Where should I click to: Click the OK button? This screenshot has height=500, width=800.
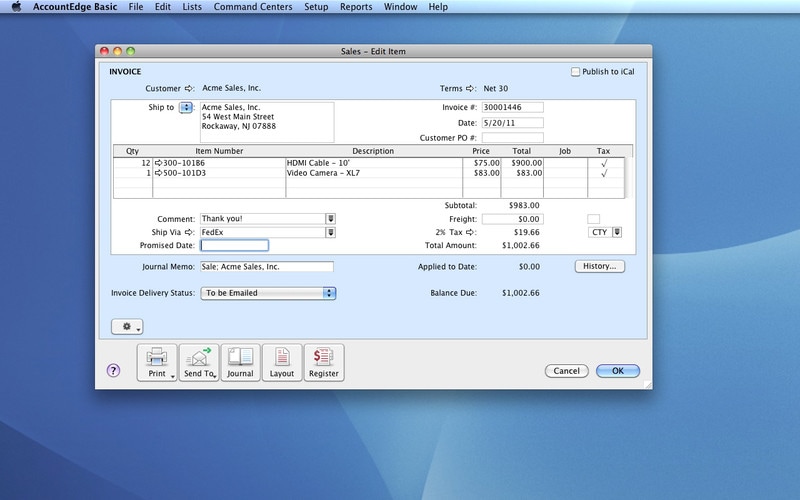(x=618, y=371)
